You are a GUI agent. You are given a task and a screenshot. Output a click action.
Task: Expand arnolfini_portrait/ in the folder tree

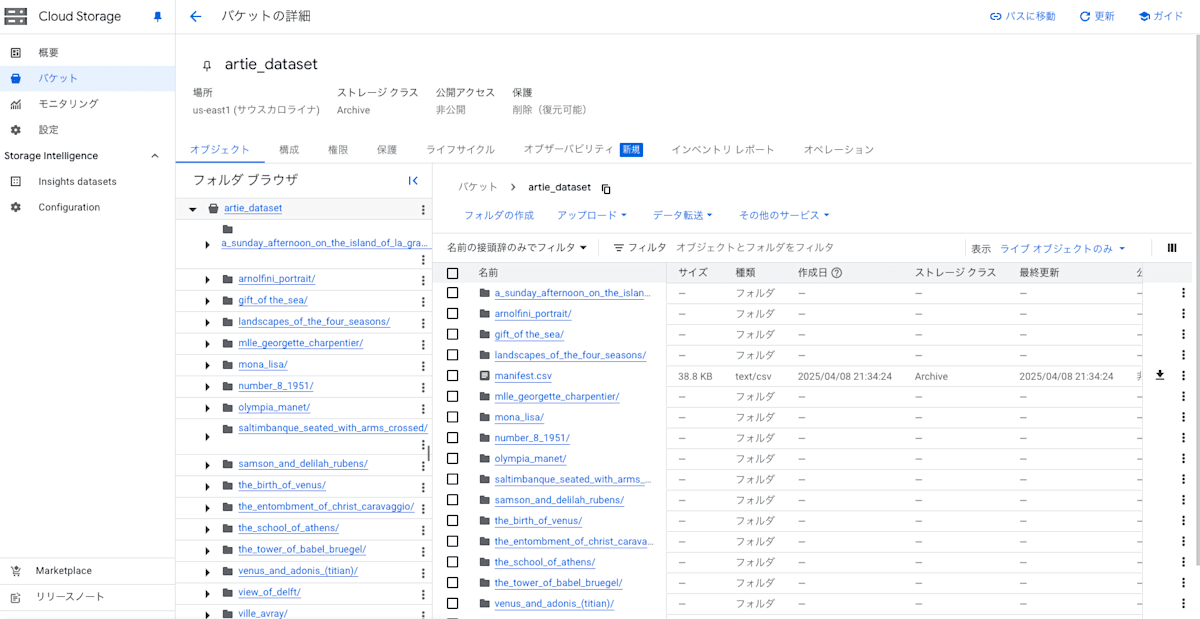coord(207,279)
